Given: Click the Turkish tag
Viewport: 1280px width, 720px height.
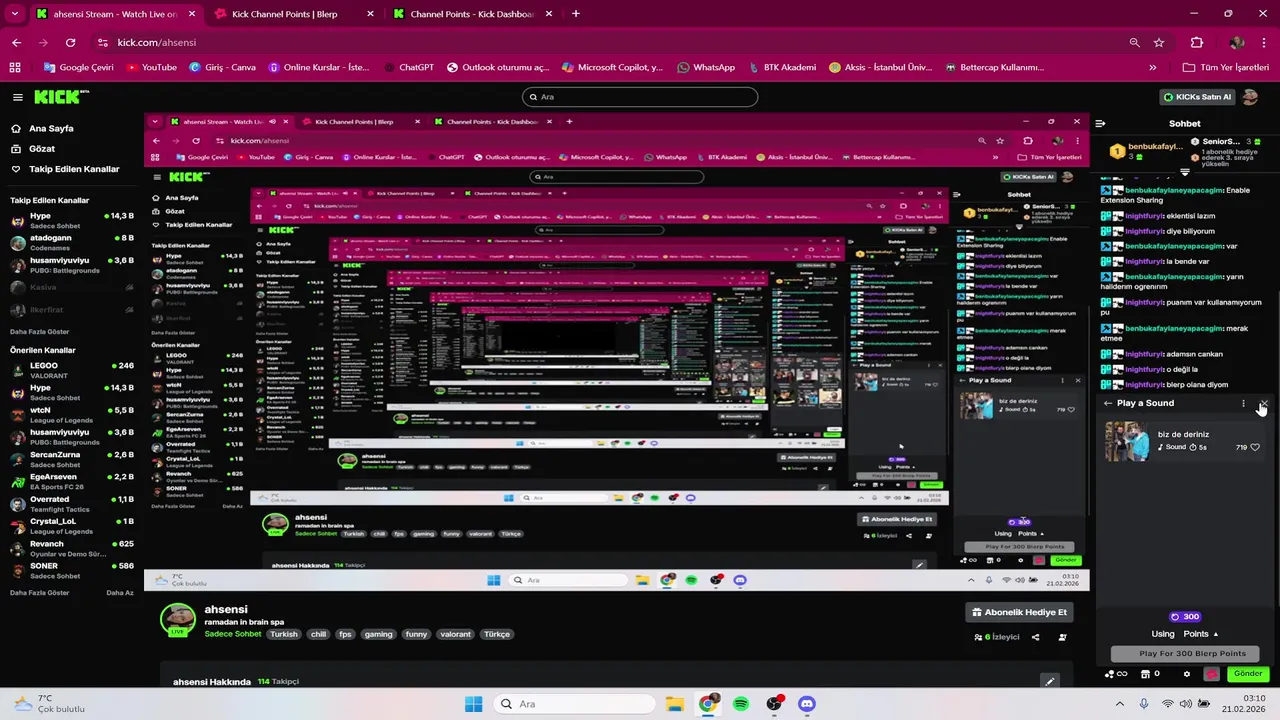Looking at the screenshot, I should (x=284, y=634).
